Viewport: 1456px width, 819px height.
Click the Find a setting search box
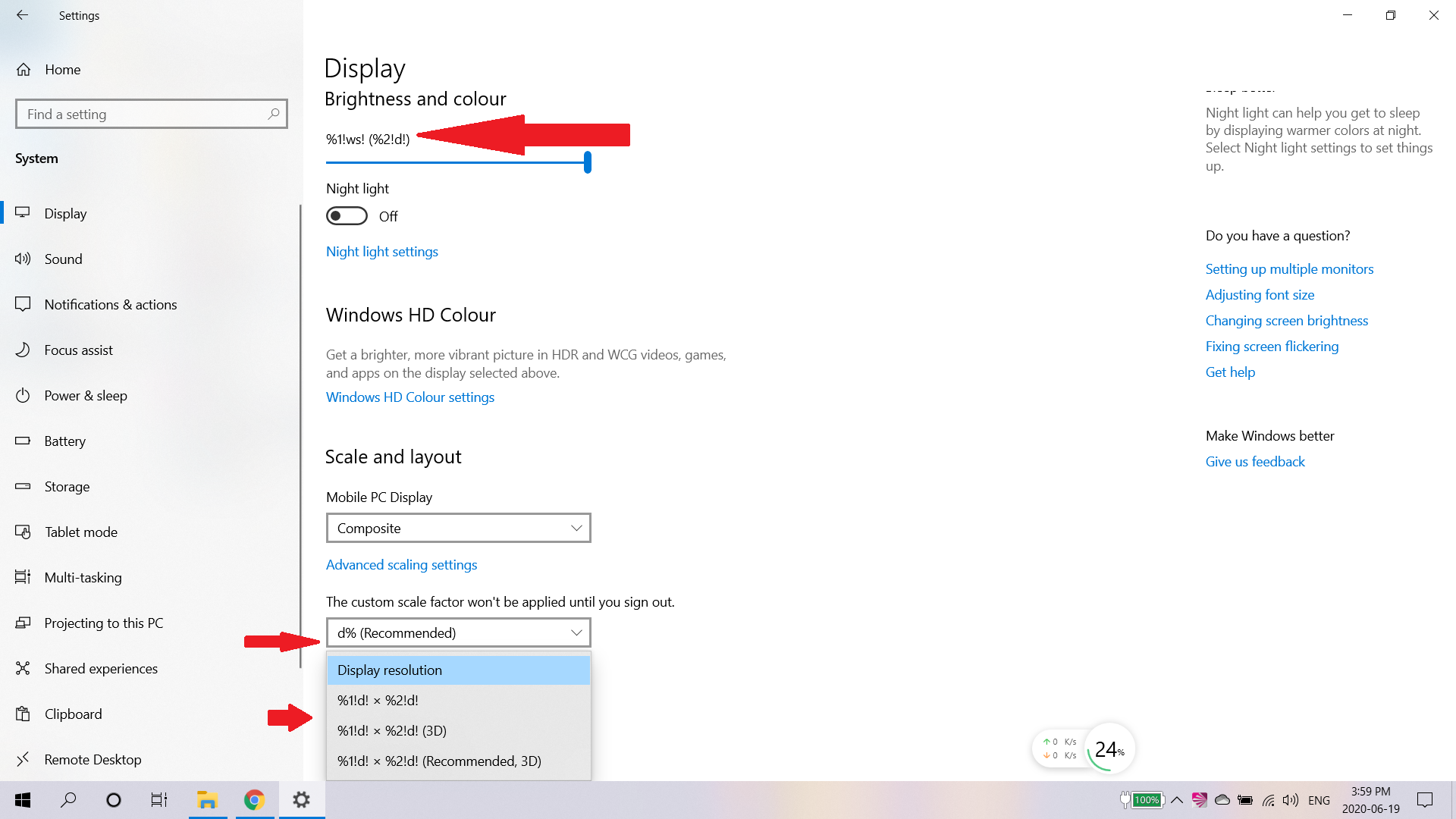[x=151, y=114]
